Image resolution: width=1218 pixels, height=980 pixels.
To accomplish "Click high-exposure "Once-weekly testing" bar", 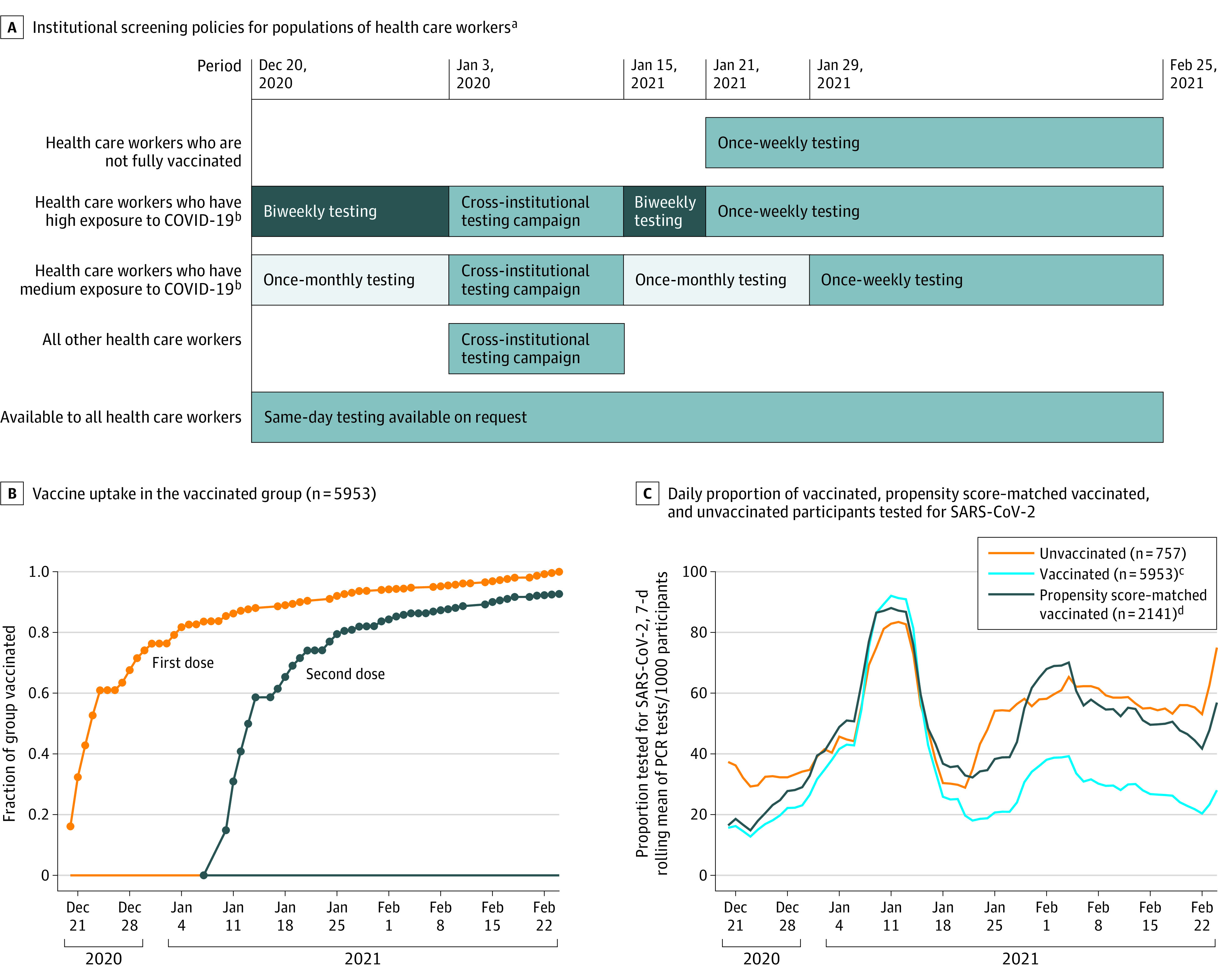I will coord(934,211).
